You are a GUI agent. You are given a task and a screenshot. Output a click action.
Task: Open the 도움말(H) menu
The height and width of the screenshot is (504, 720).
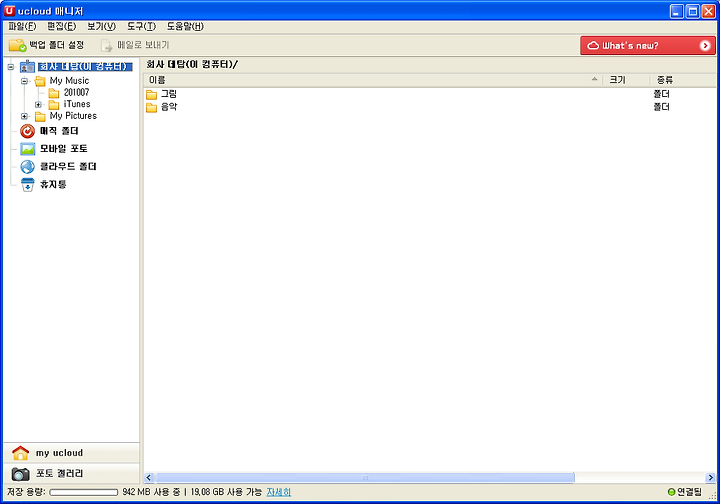coord(185,26)
